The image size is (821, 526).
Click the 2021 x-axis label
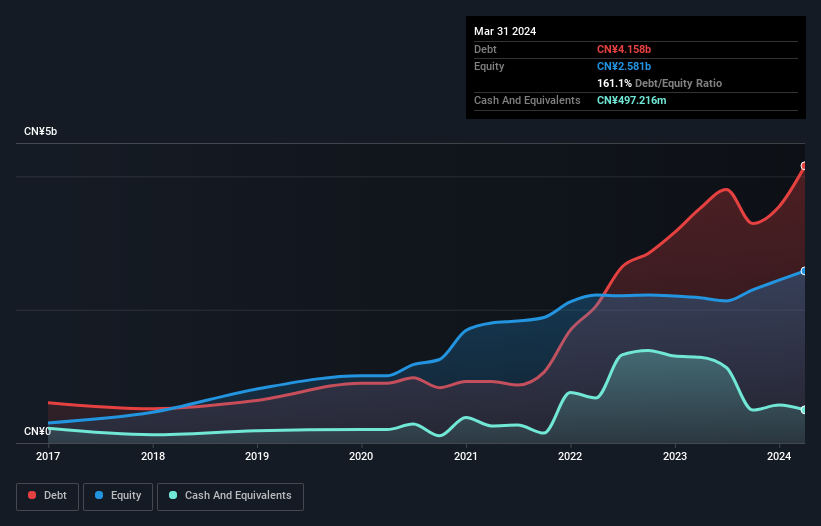click(x=466, y=456)
